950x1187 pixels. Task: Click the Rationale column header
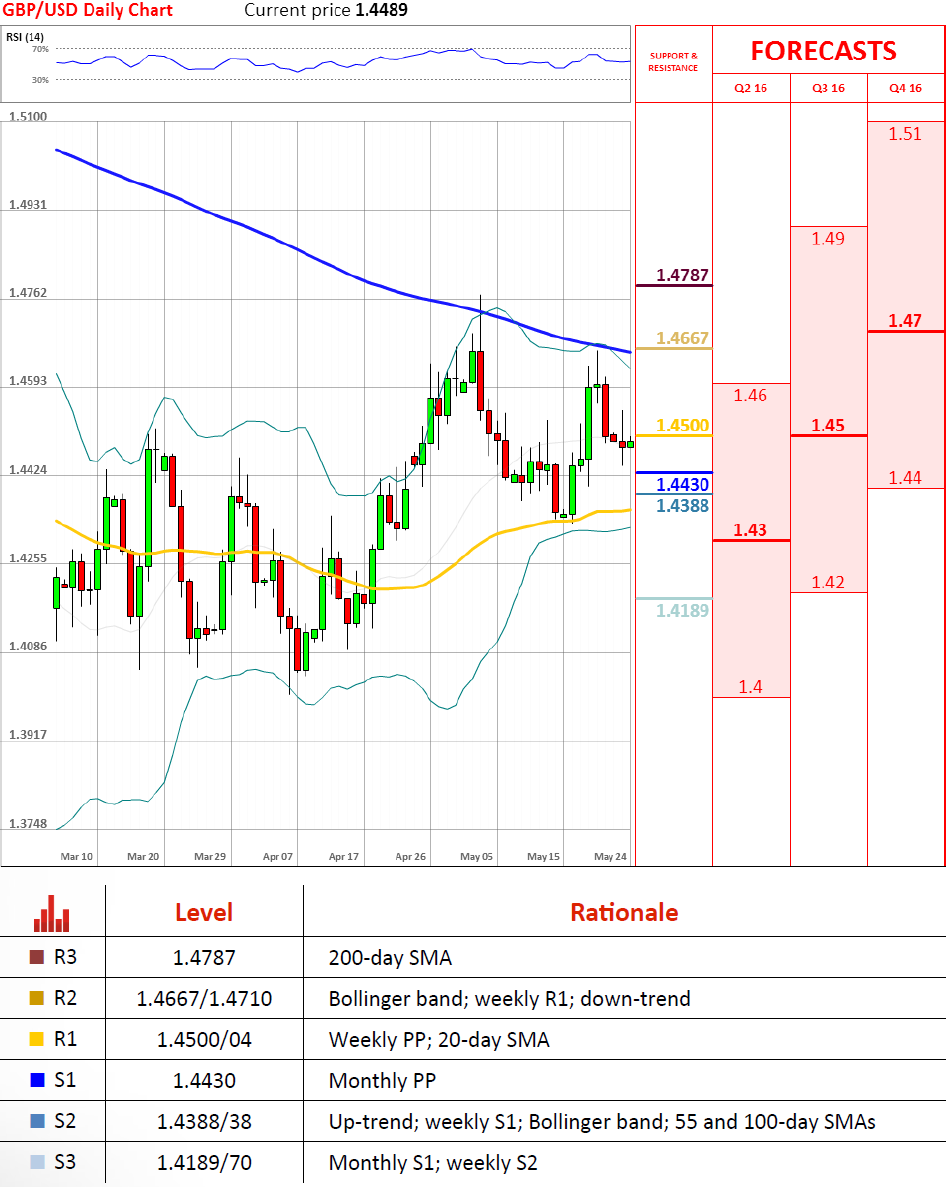(625, 912)
